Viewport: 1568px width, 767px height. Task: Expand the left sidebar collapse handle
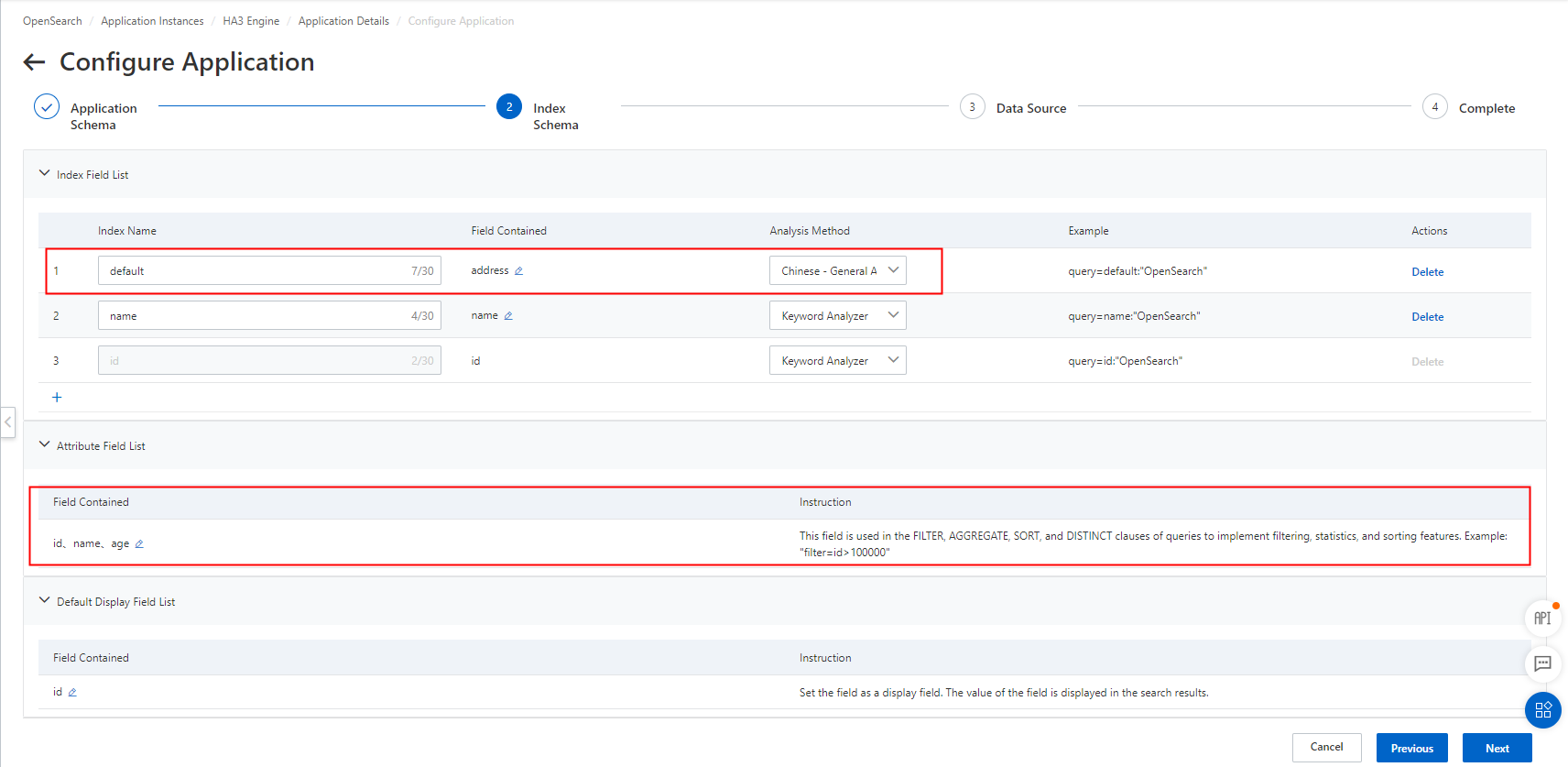tap(7, 422)
